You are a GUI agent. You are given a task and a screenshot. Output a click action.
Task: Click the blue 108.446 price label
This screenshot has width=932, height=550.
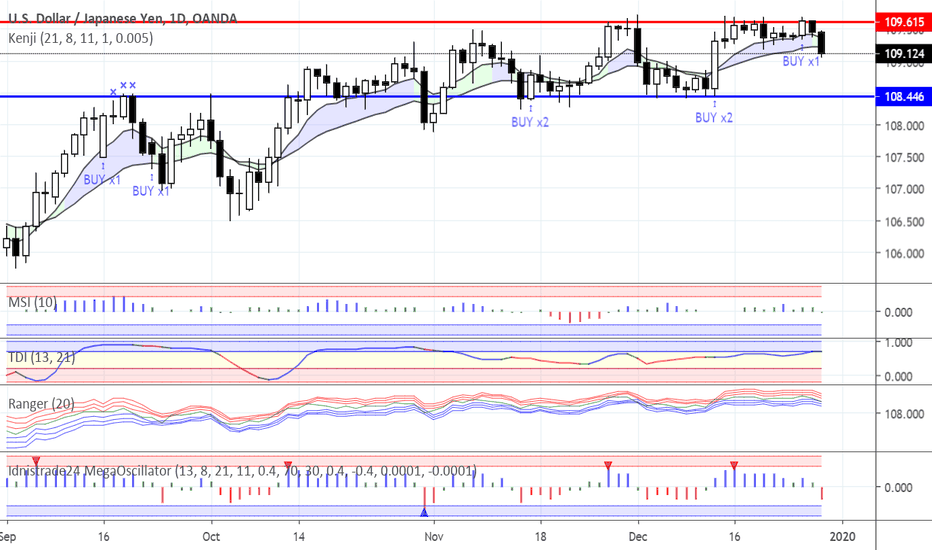(x=902, y=97)
